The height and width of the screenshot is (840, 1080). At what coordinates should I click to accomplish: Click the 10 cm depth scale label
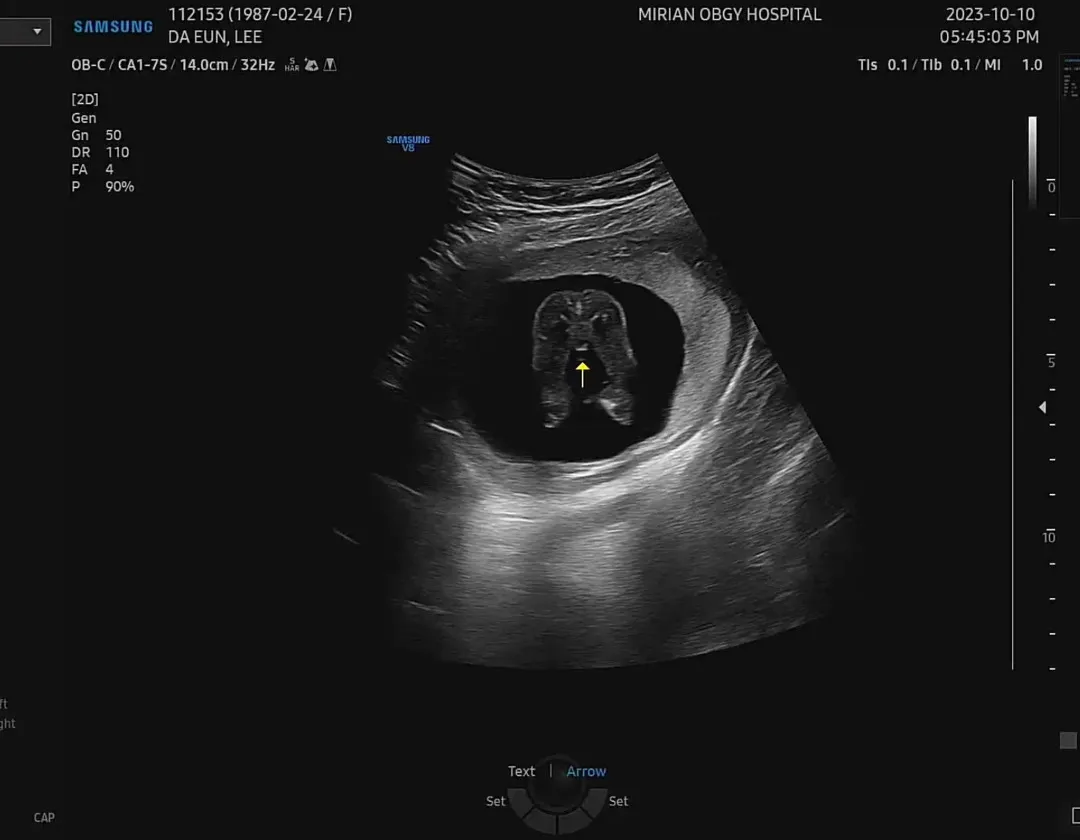(x=1048, y=536)
